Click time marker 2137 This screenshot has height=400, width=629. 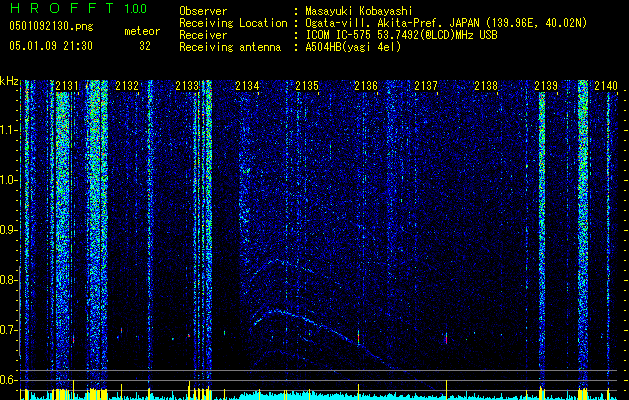click(426, 86)
